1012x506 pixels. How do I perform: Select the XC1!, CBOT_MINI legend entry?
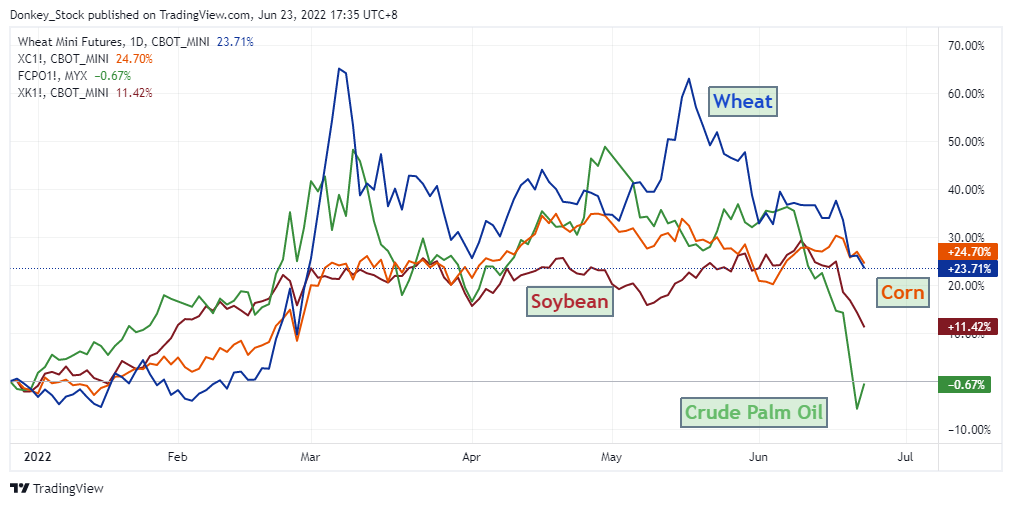(x=84, y=59)
